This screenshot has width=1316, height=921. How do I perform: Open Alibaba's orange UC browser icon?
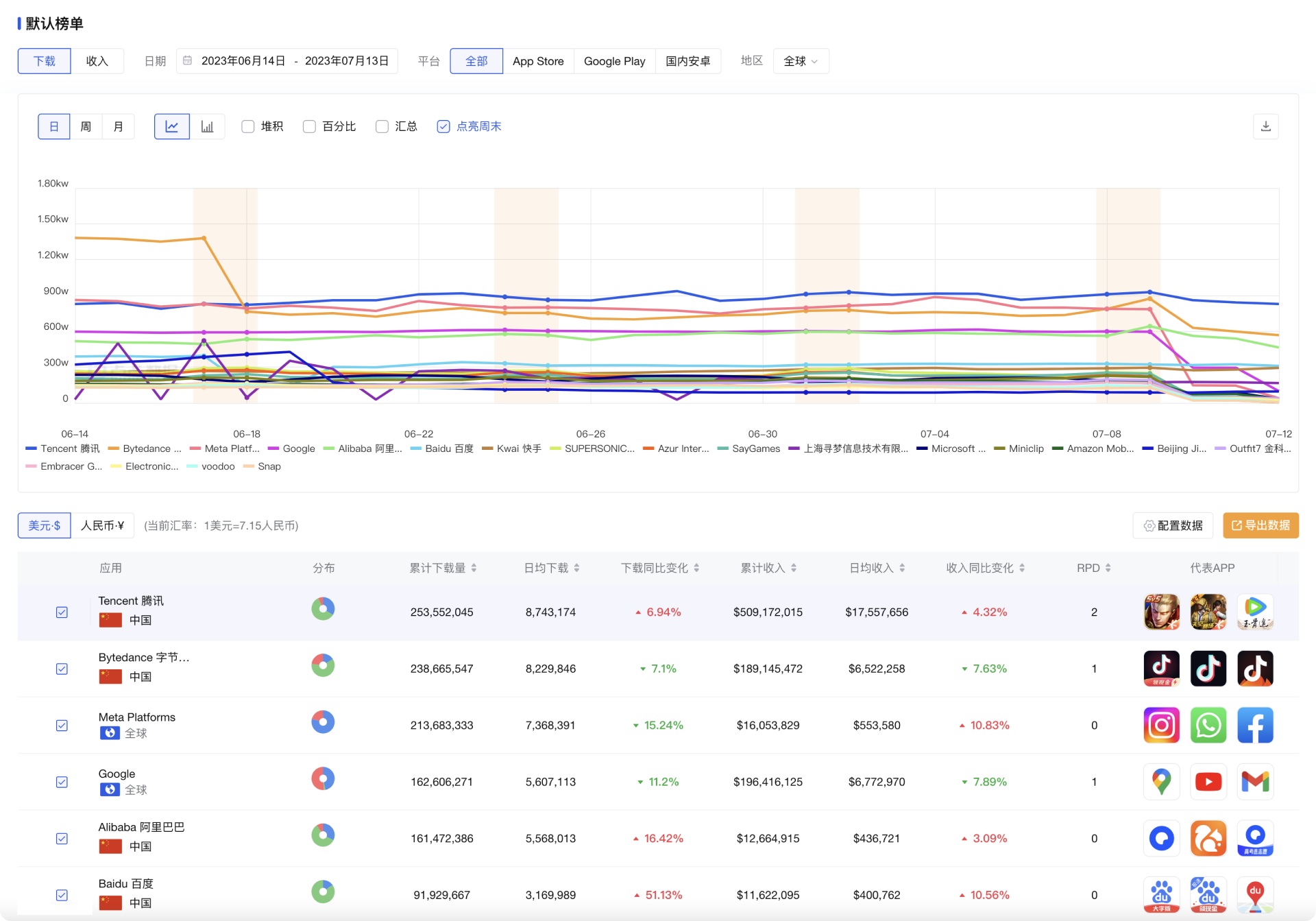[x=1208, y=839]
